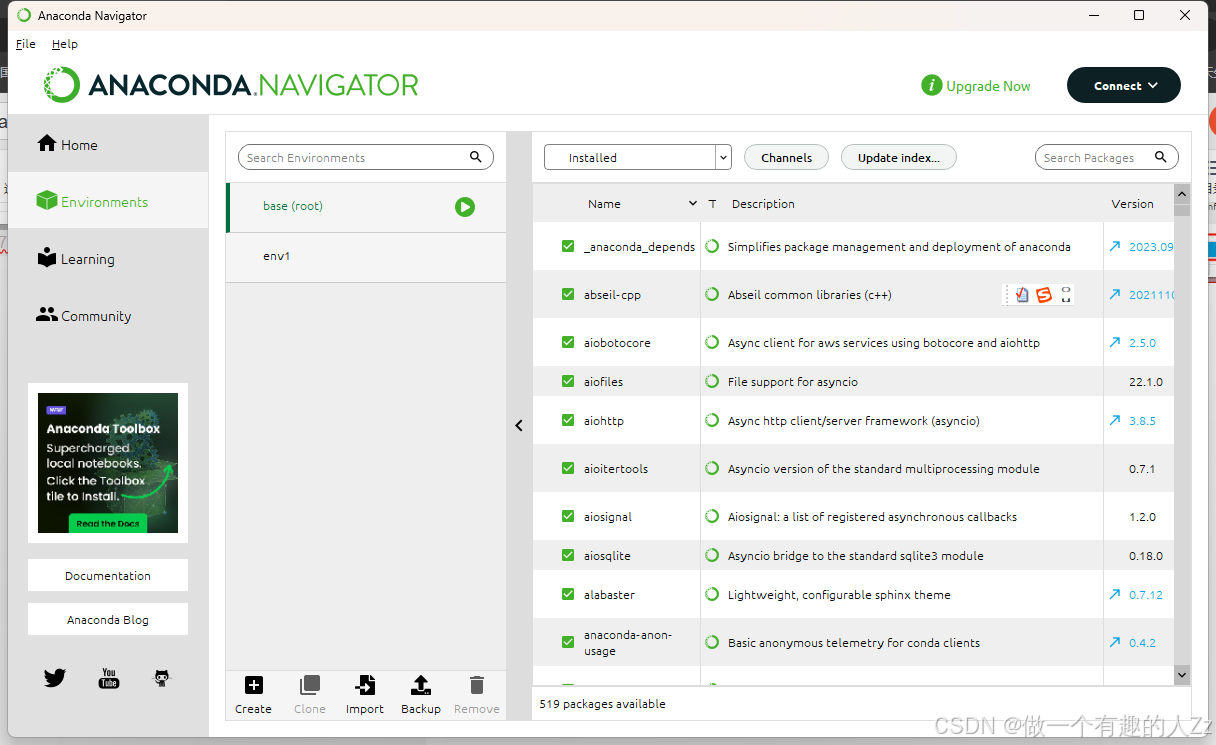Image resolution: width=1216 pixels, height=745 pixels.
Task: Focus the Search Packages field
Action: pyautogui.click(x=1107, y=157)
